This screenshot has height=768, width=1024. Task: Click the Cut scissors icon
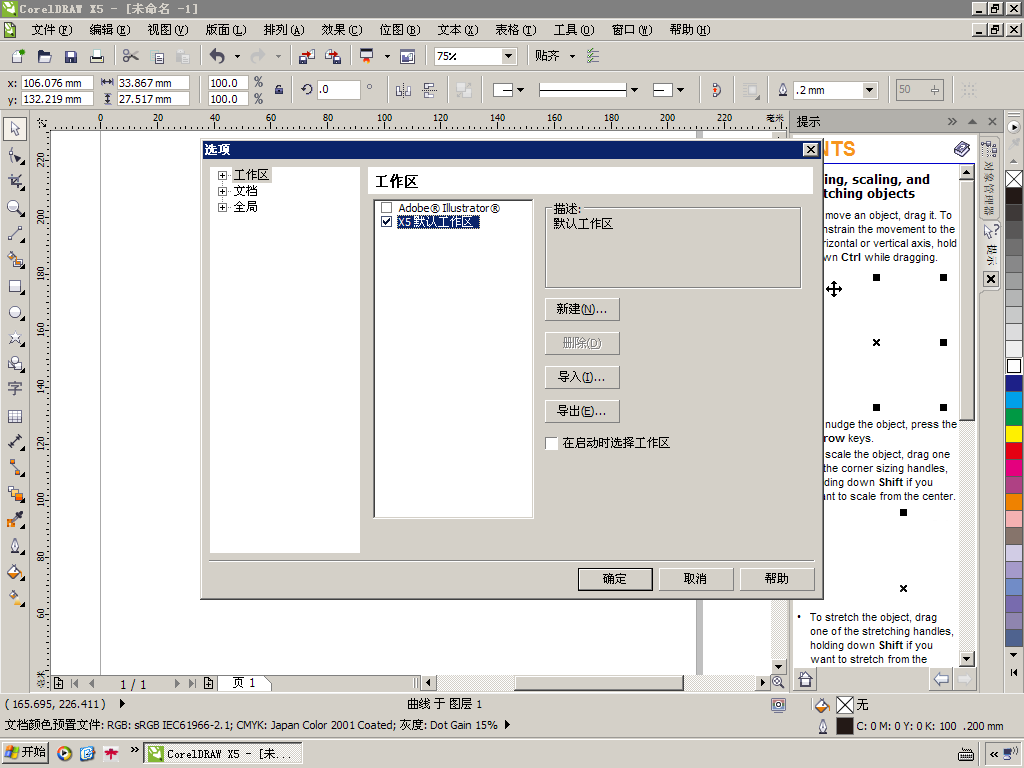click(x=131, y=56)
